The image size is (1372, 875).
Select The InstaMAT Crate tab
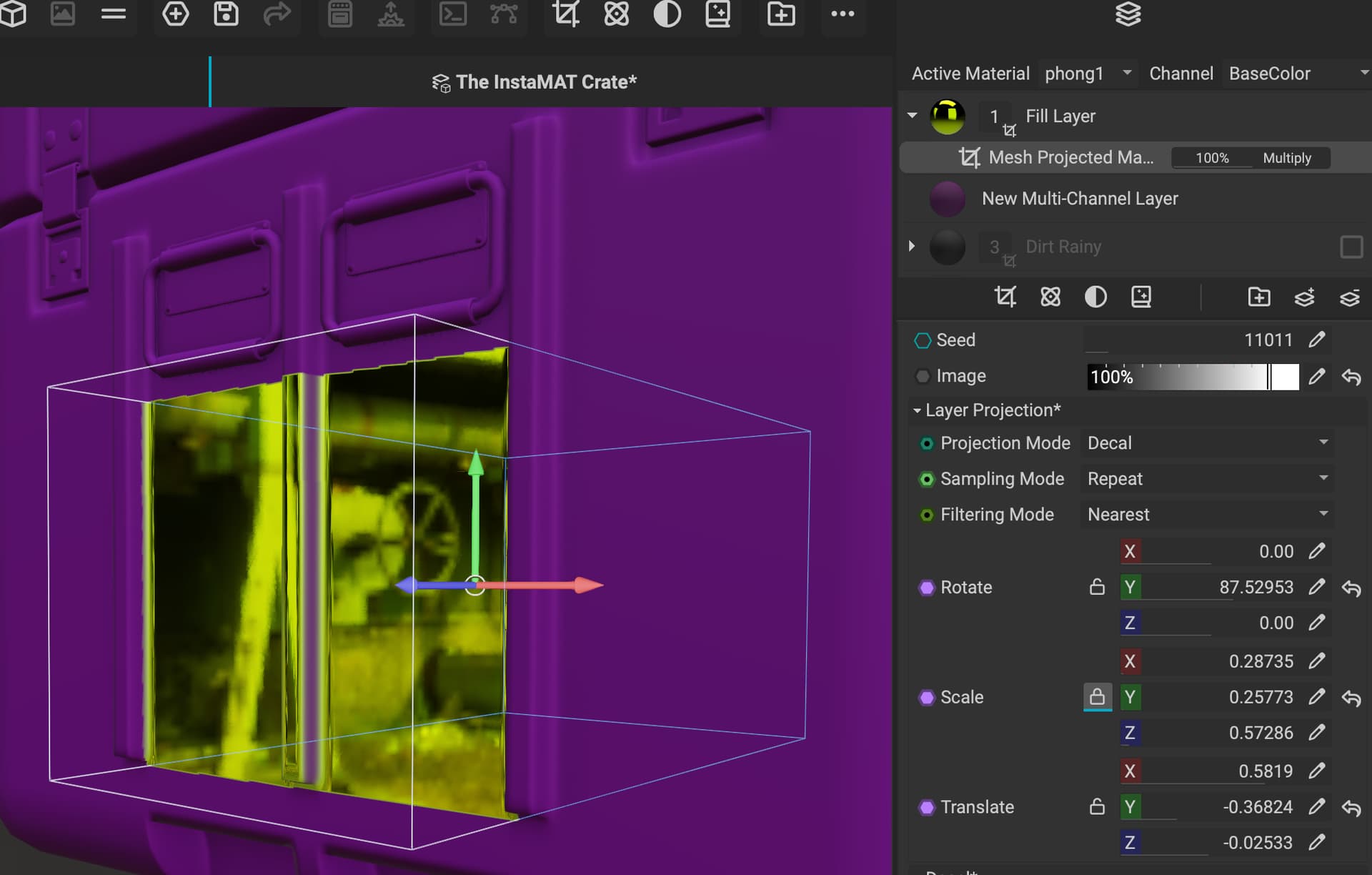[x=535, y=82]
